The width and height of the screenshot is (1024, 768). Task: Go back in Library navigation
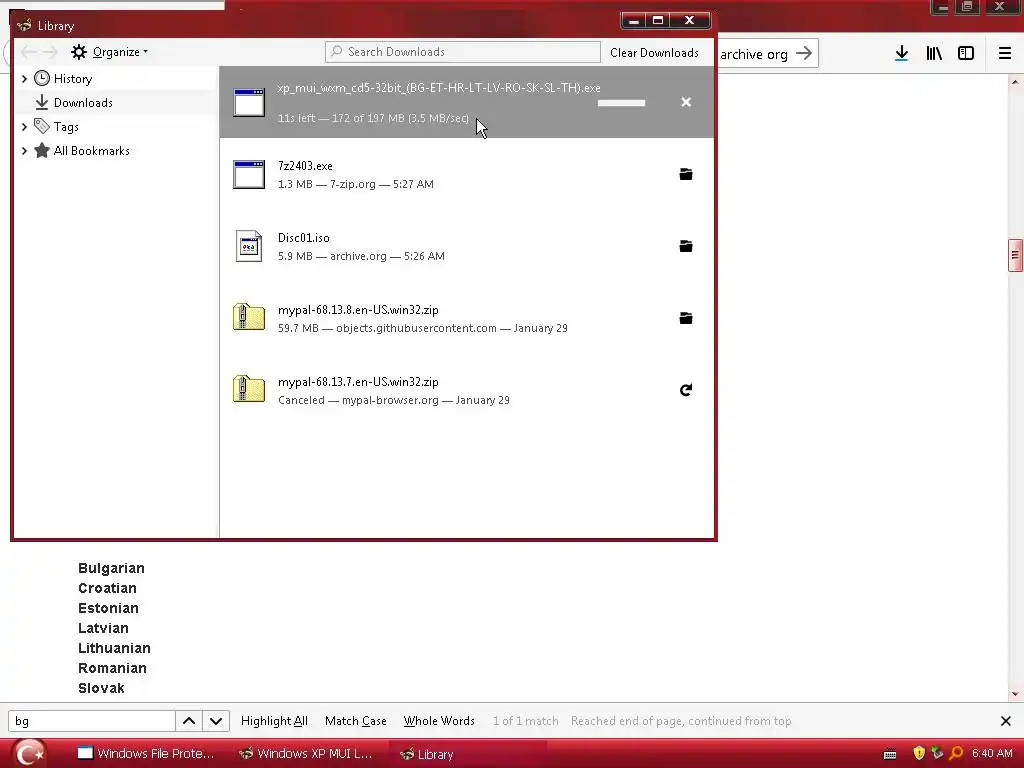[28, 52]
